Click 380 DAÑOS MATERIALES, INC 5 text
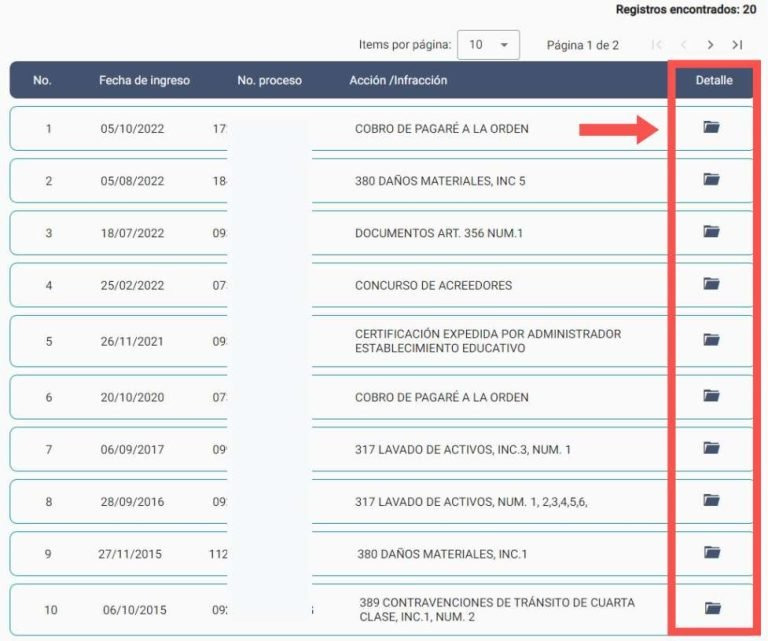 440,181
